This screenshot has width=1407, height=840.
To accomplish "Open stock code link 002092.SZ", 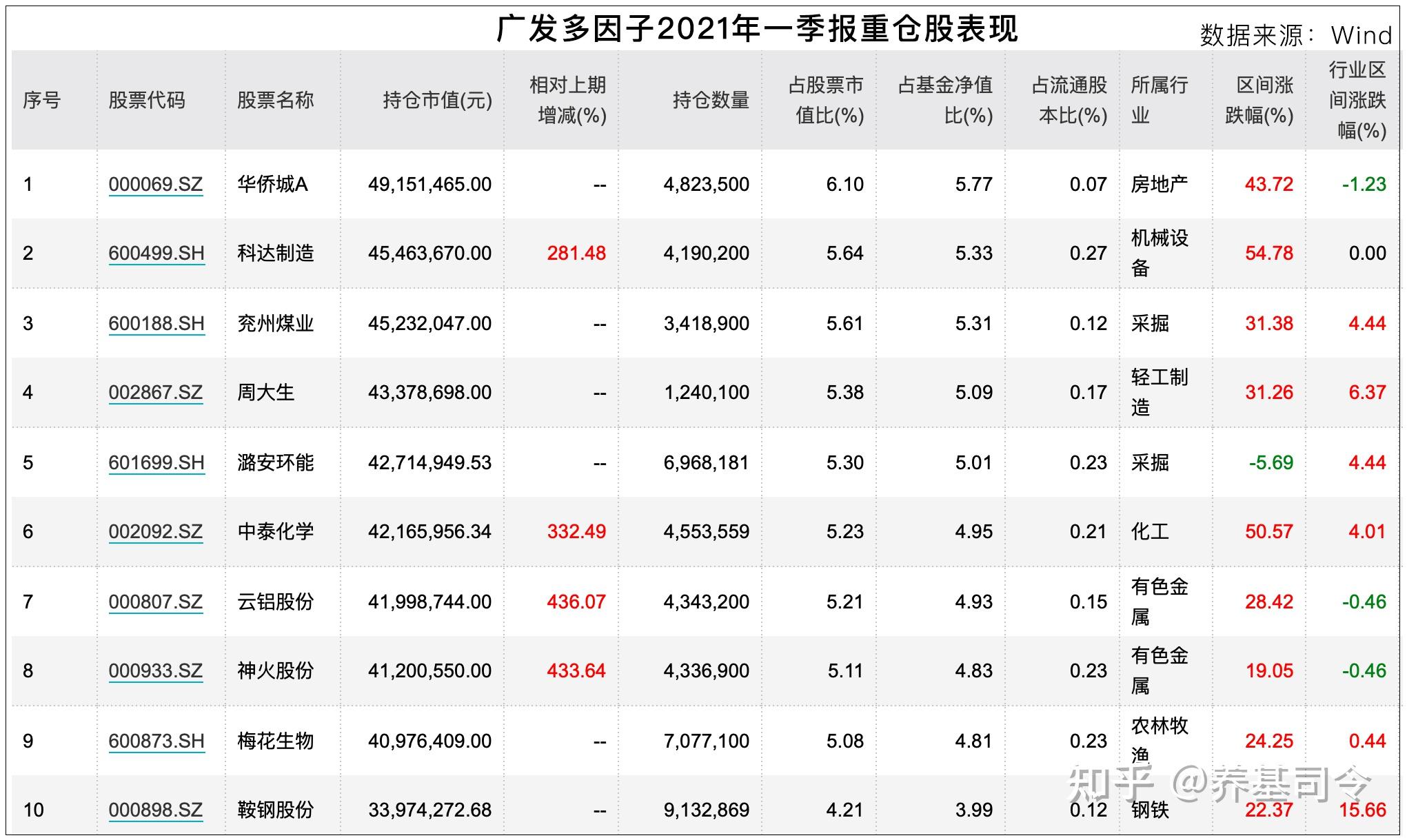I will (x=156, y=532).
